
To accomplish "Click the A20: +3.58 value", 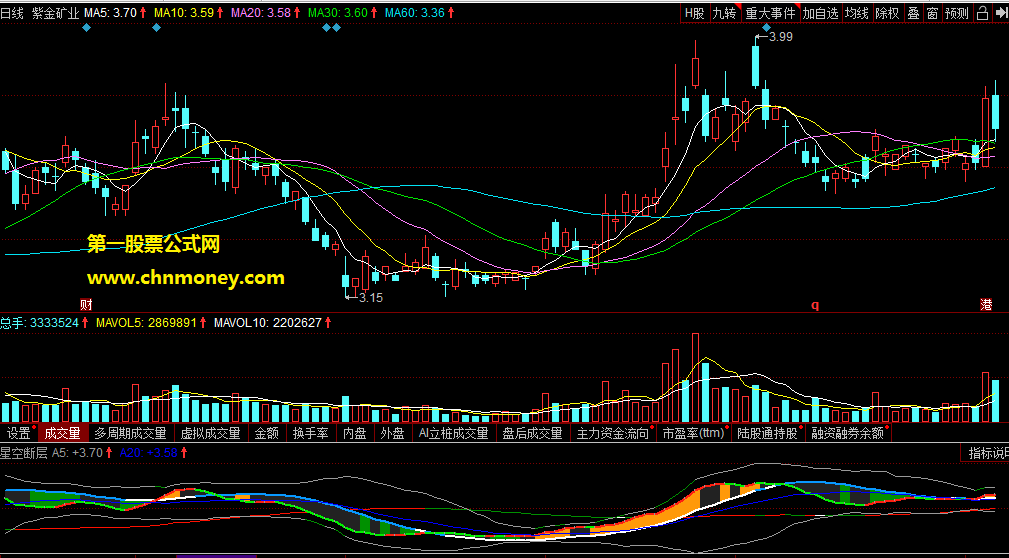I will click(149, 452).
